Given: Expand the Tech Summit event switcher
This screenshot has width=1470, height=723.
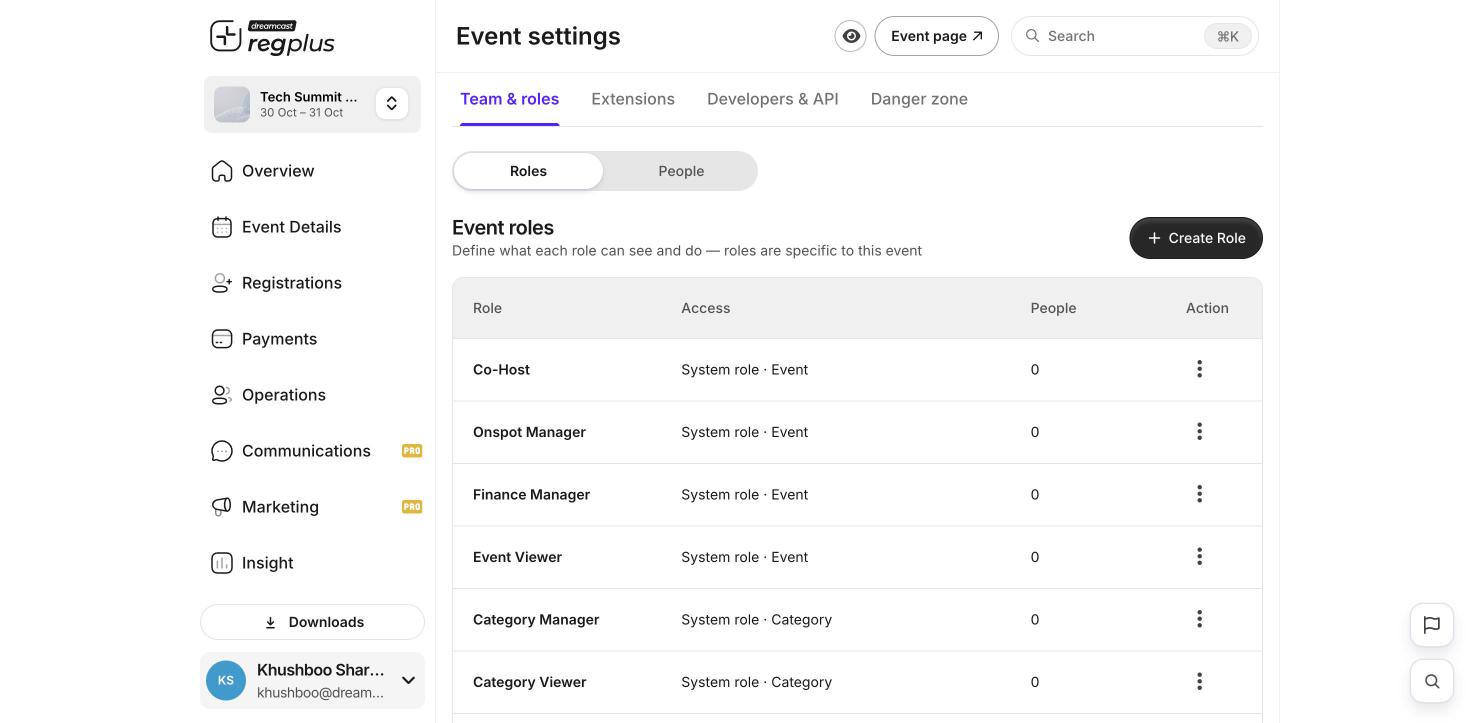Looking at the screenshot, I should pyautogui.click(x=392, y=103).
